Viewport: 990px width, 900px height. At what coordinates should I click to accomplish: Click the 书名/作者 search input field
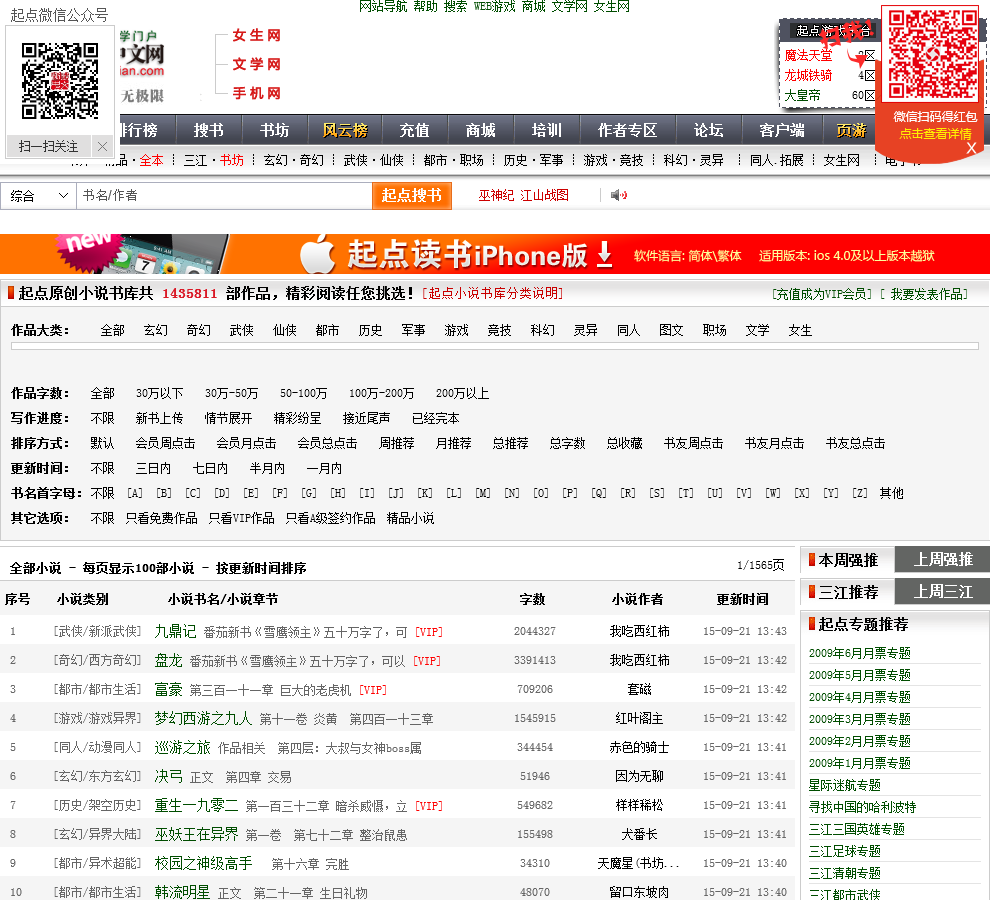coord(224,196)
